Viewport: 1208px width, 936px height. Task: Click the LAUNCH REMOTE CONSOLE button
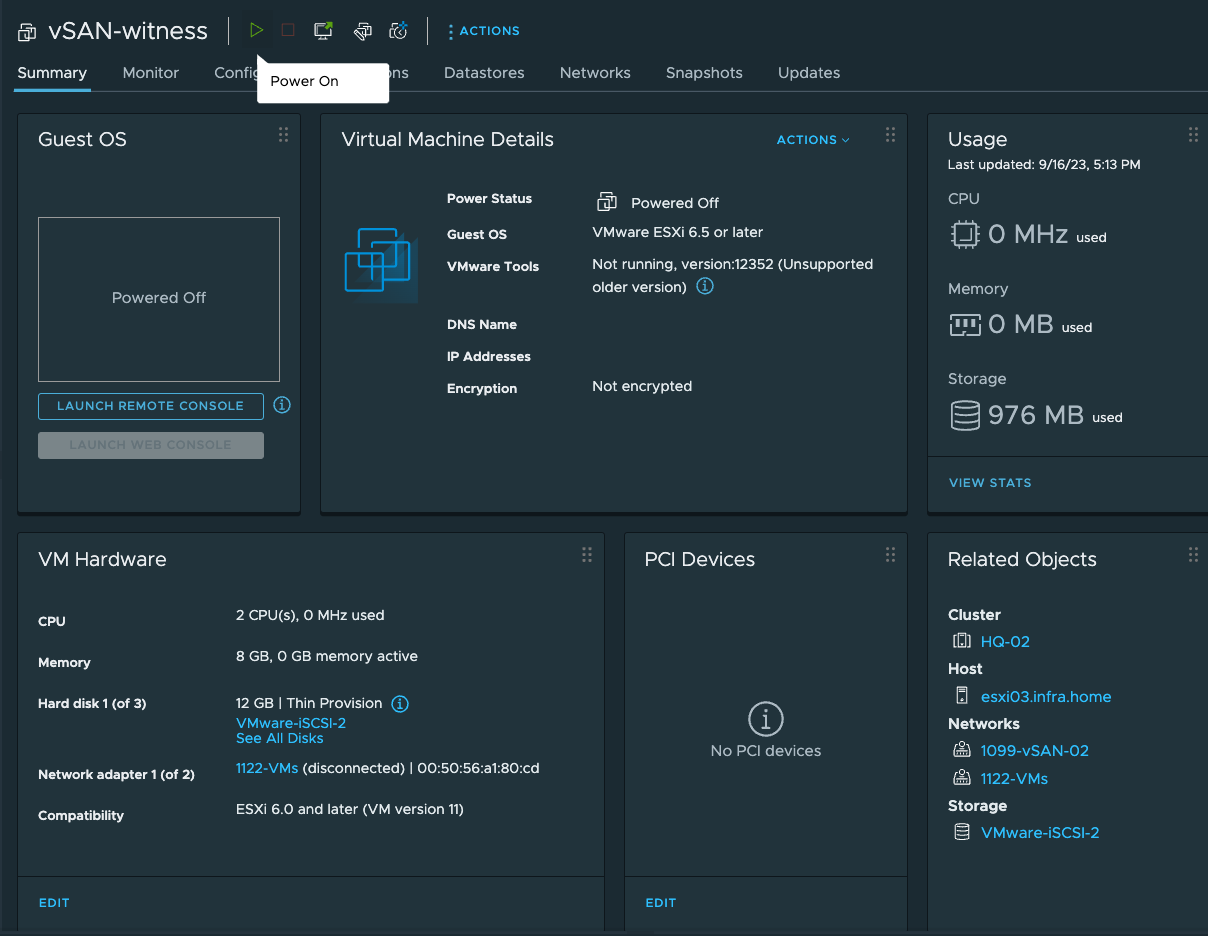[150, 406]
